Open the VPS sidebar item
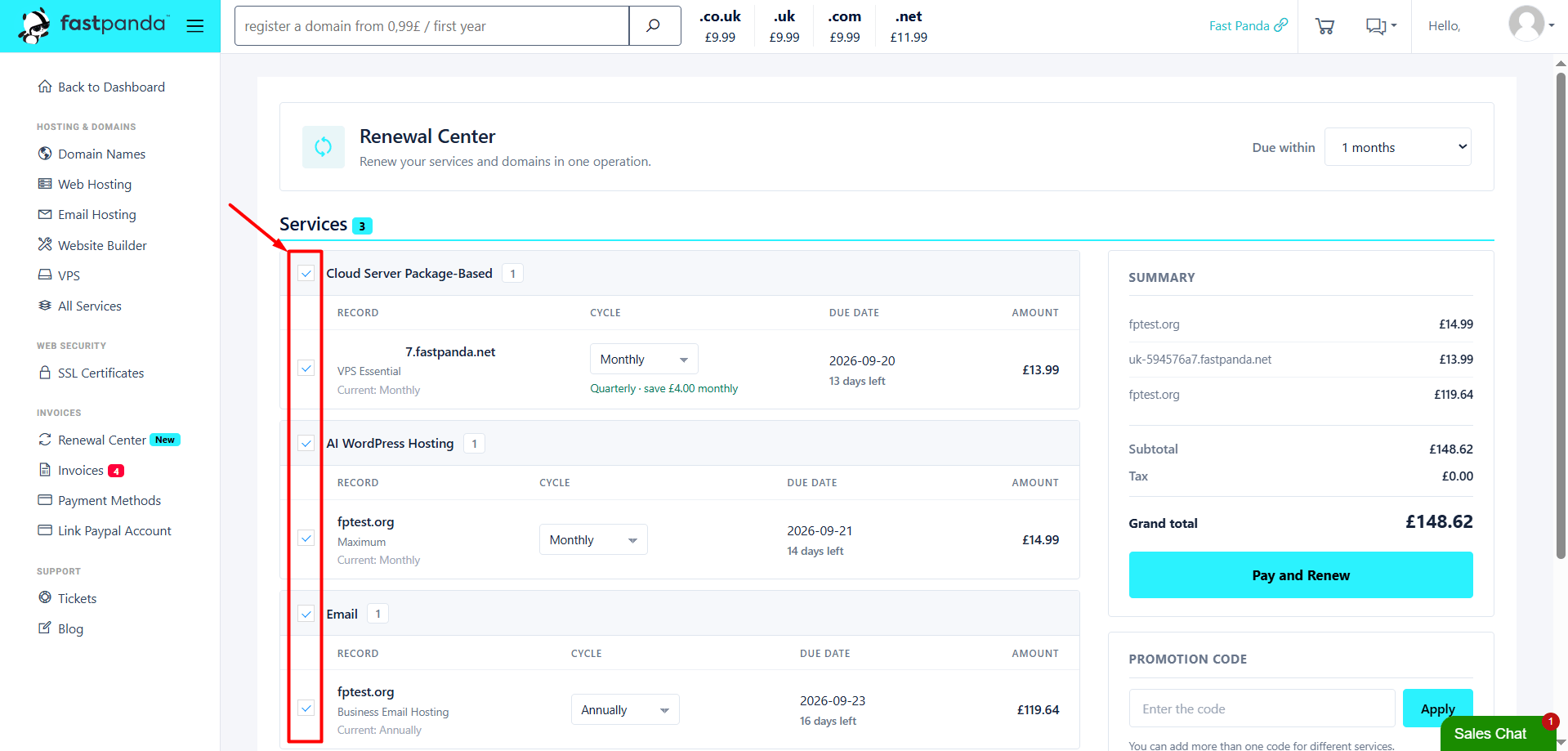The image size is (1568, 751). coord(69,275)
